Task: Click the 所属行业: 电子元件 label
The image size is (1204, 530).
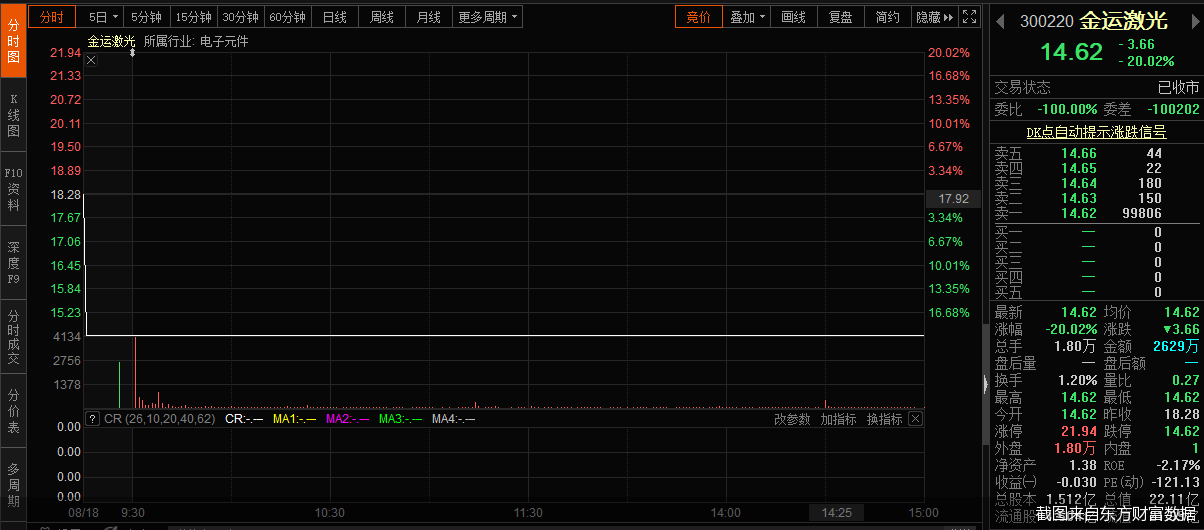Action: [x=196, y=41]
